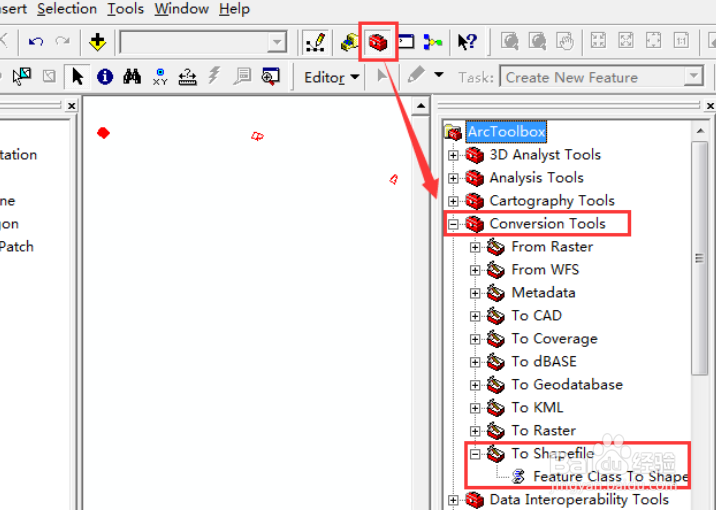Select the To Geodatabase label

[567, 384]
